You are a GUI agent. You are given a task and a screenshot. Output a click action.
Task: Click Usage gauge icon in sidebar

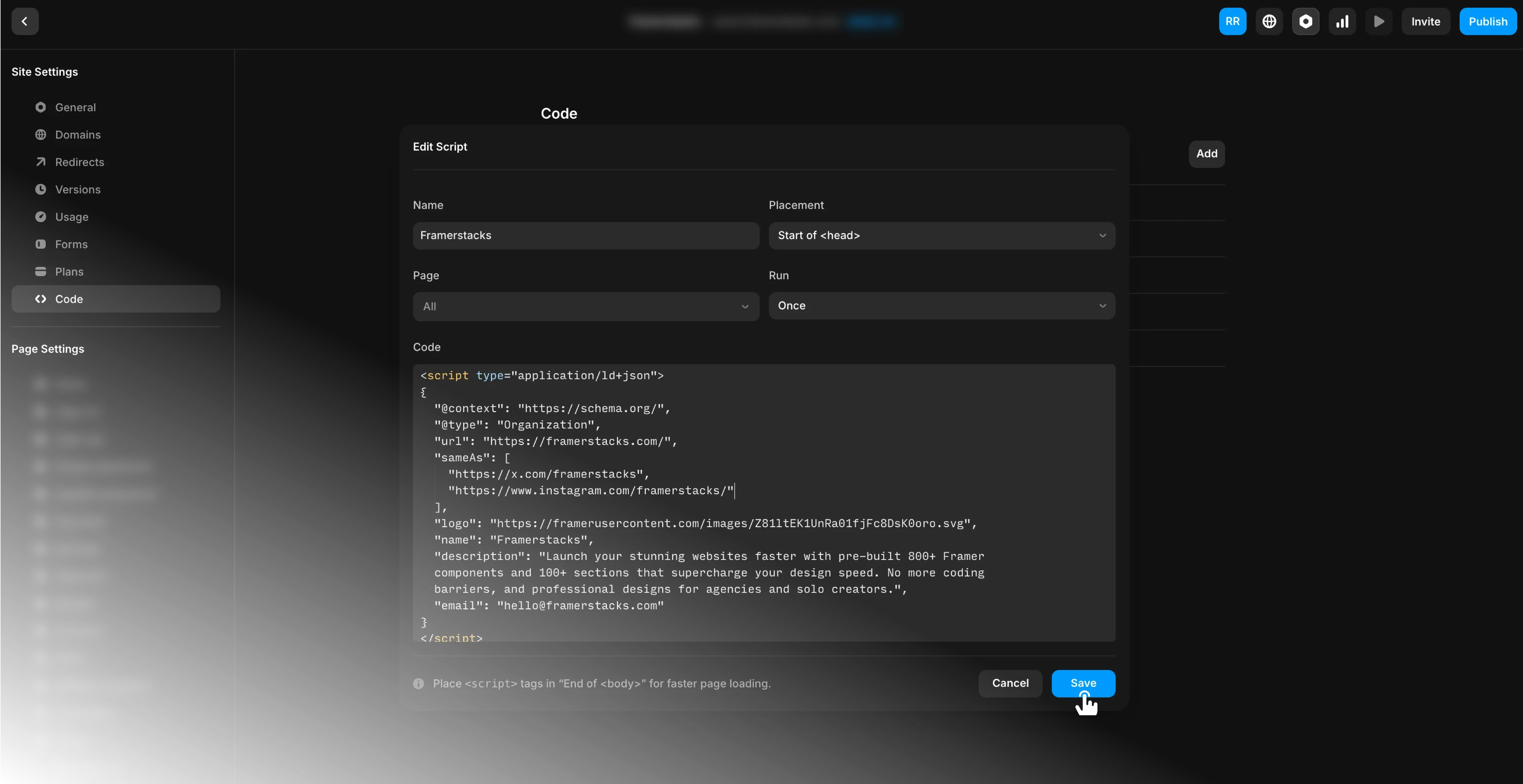(41, 217)
